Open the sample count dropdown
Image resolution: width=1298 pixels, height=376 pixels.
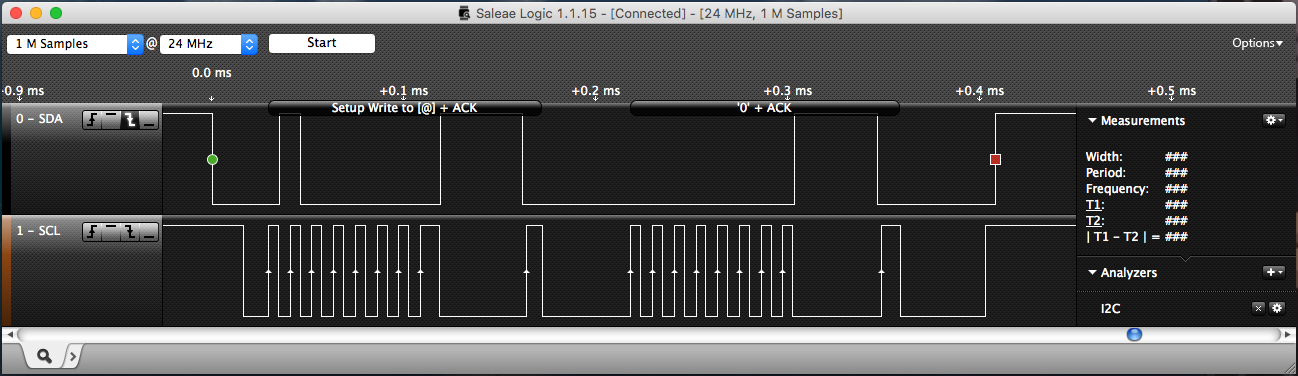pyautogui.click(x=76, y=44)
